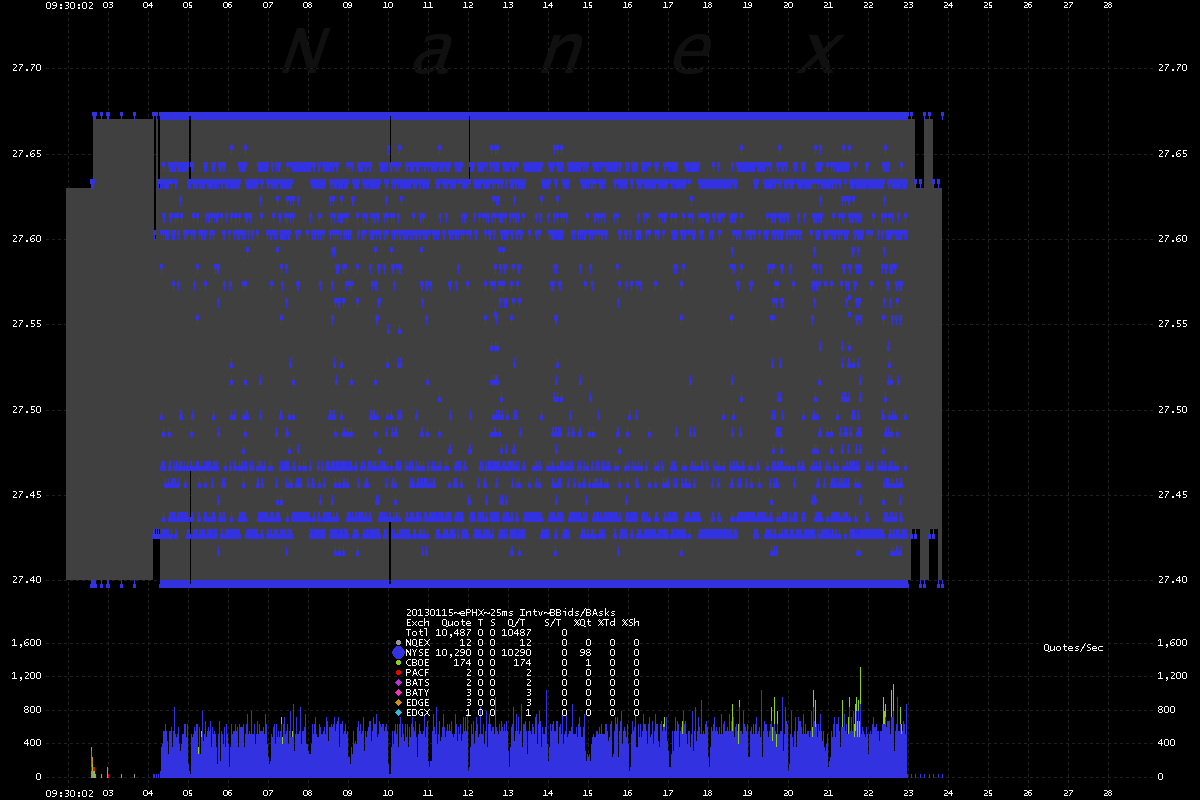Screen dimensions: 1200x800
Task: Click the '27.60' price label on left axis
Action: click(25, 239)
